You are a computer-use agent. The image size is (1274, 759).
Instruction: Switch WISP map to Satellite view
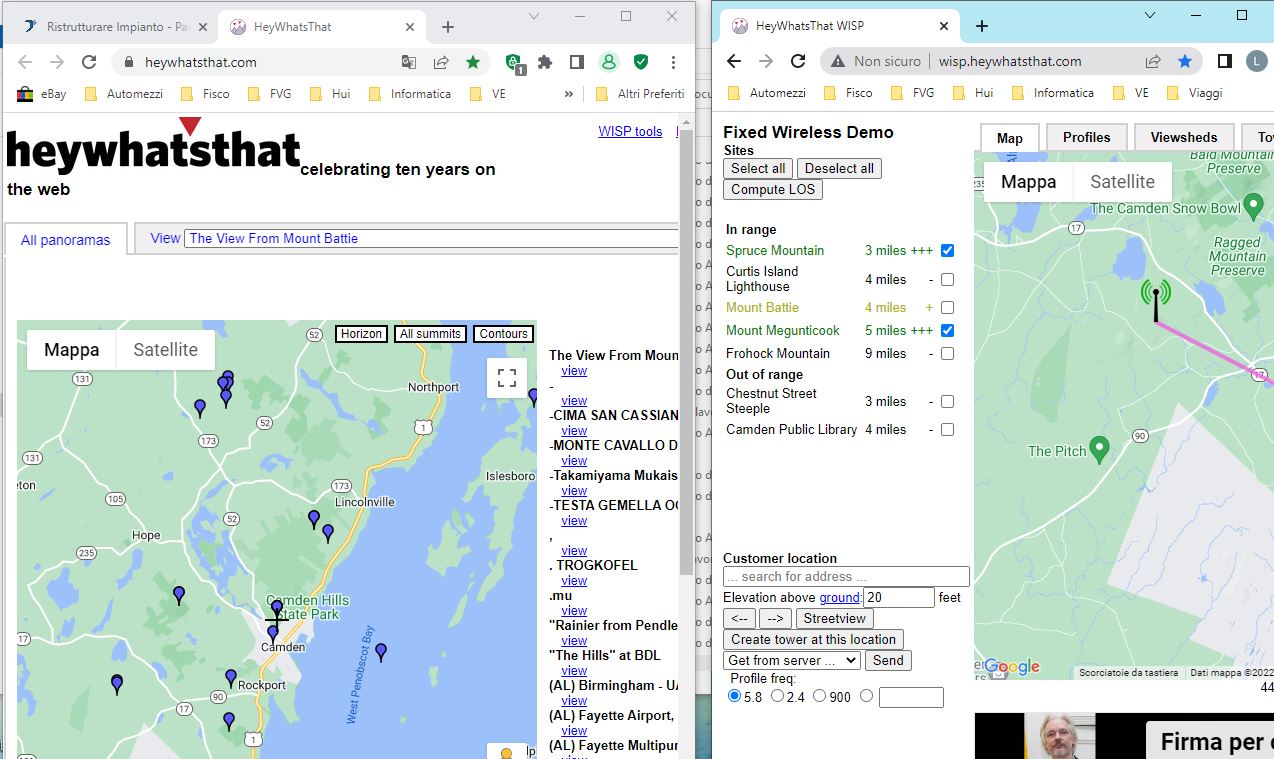click(1122, 182)
